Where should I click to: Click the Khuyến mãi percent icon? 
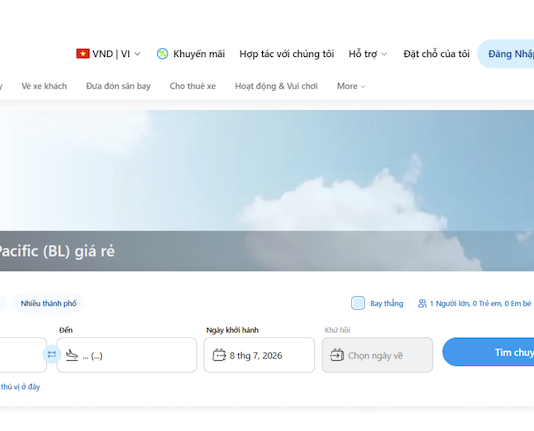coord(162,54)
